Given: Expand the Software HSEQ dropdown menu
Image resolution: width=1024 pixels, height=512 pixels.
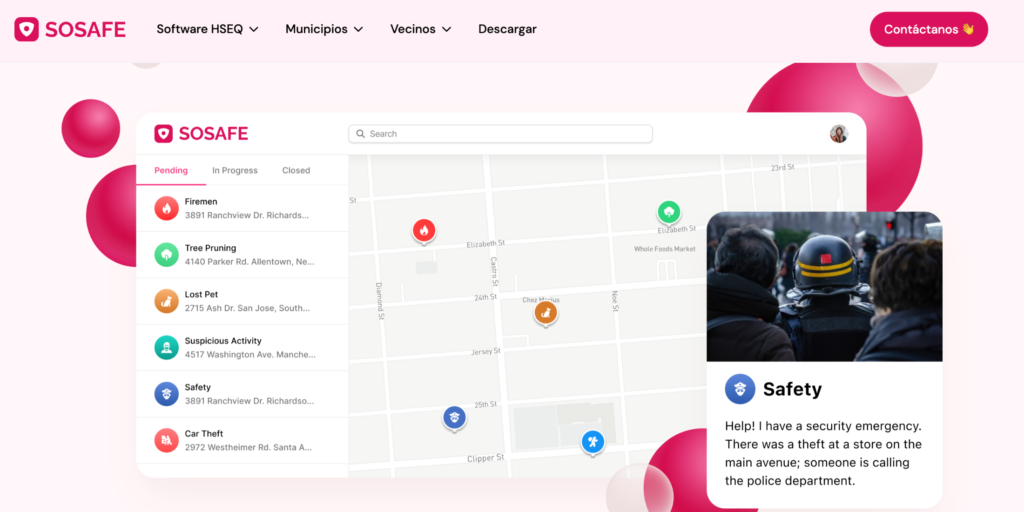Looking at the screenshot, I should [x=207, y=29].
